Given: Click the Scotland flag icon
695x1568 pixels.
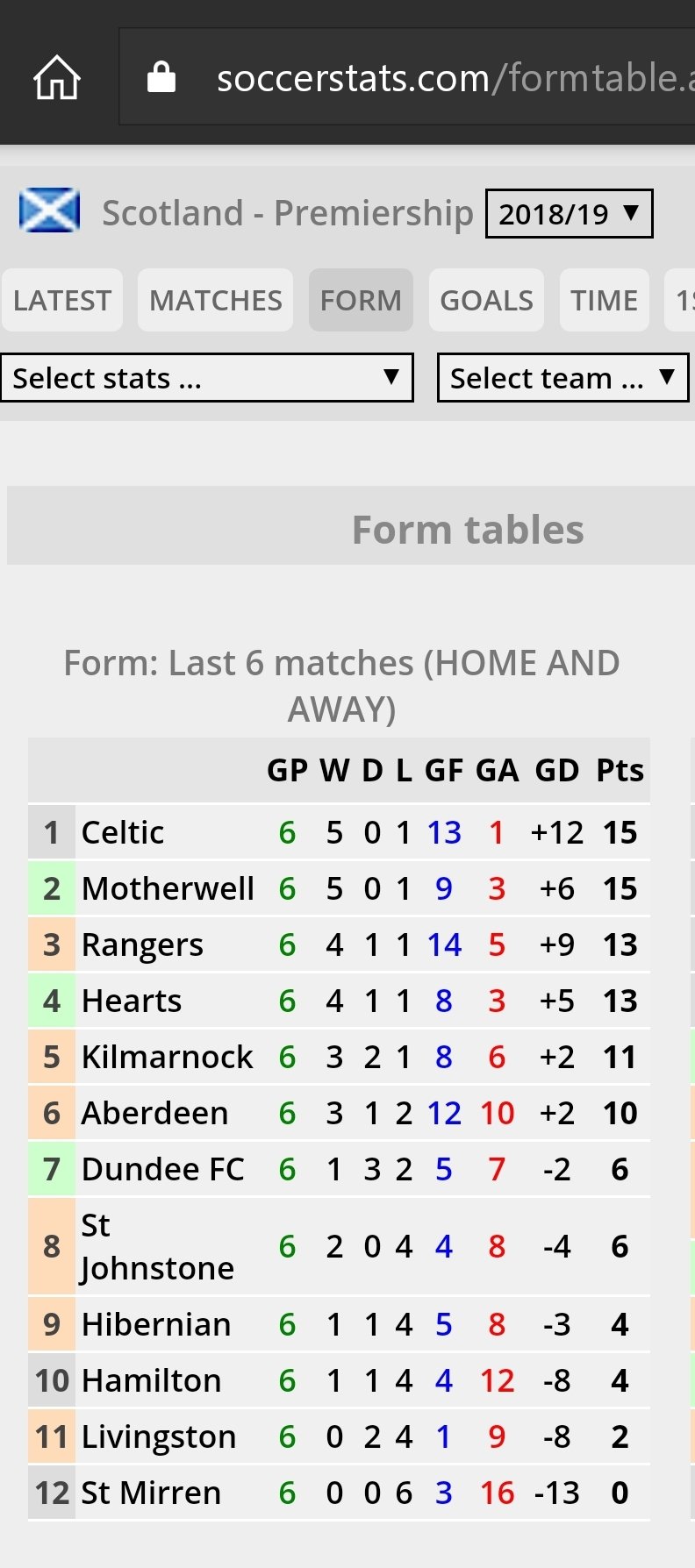Looking at the screenshot, I should 49,211.
